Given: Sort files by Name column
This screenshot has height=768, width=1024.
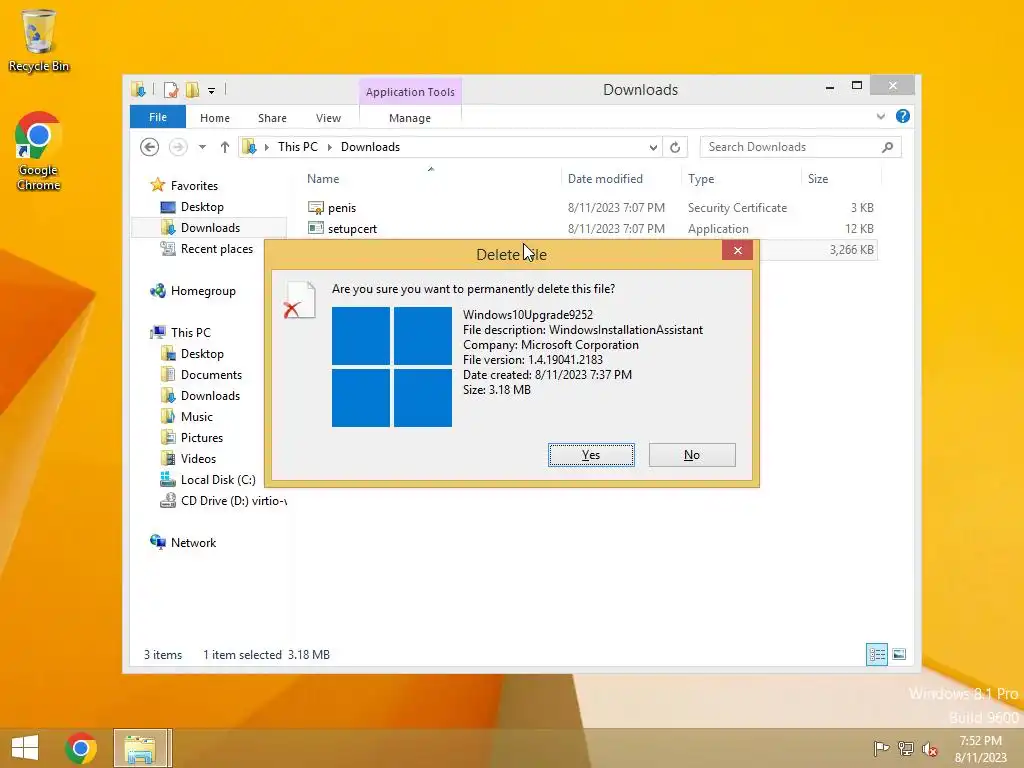Looking at the screenshot, I should click(x=323, y=179).
